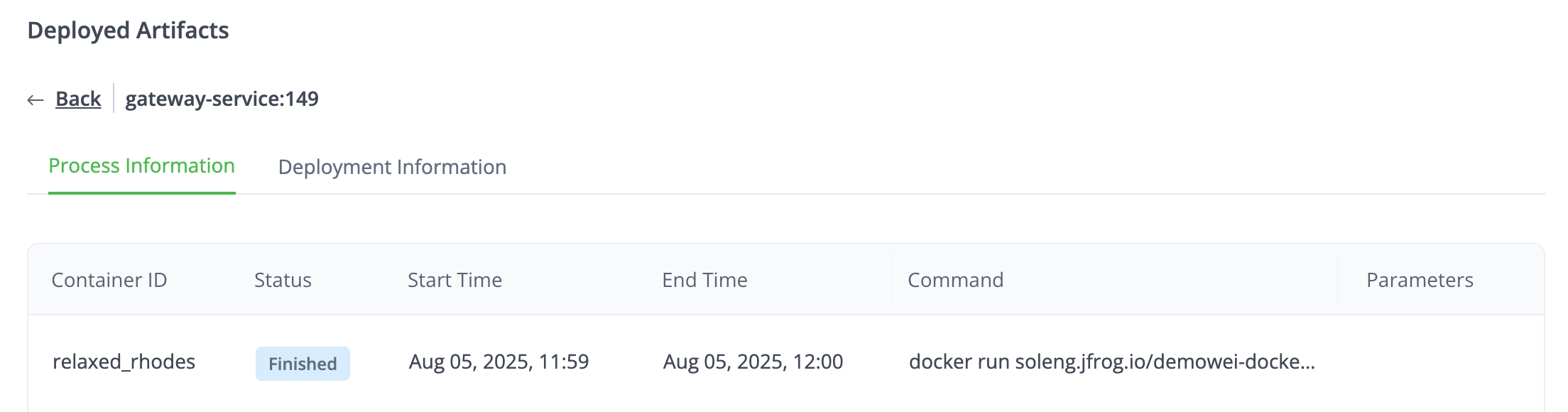Click the end time Aug 05, 2025, 12:00

point(753,362)
